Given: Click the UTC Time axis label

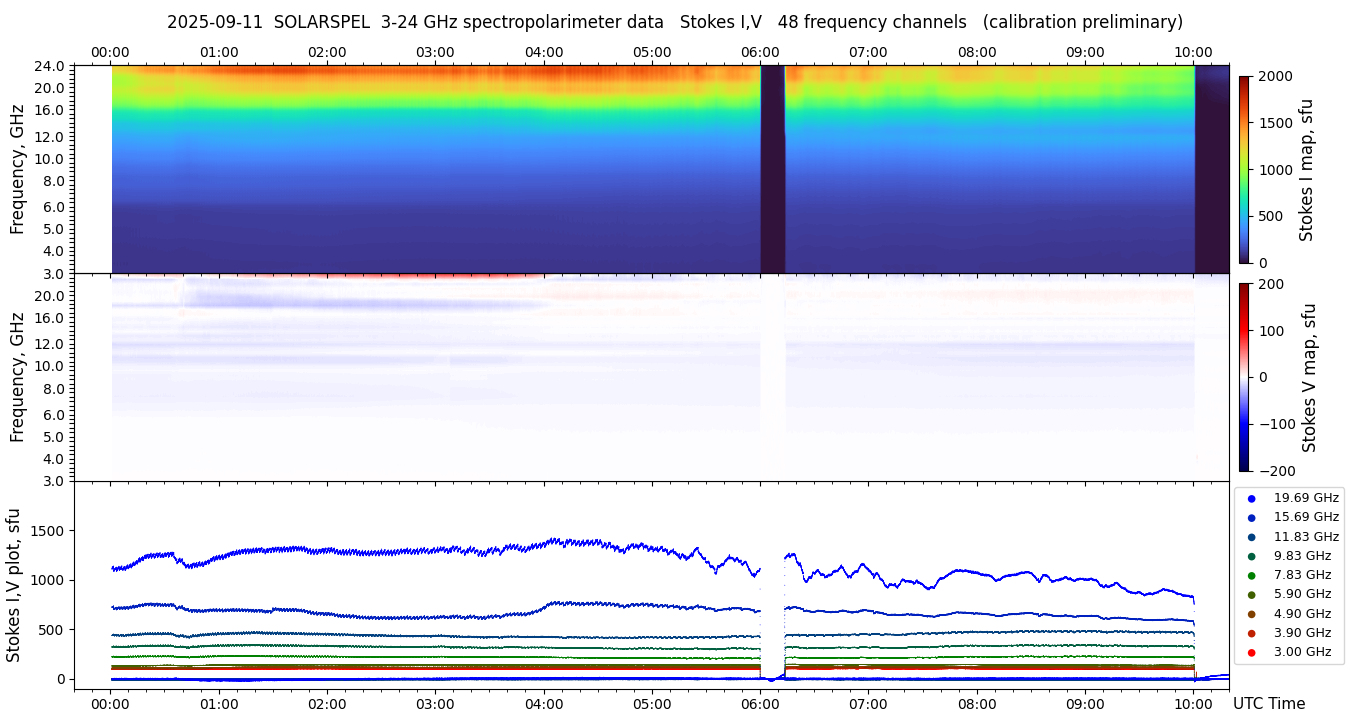Looking at the screenshot, I should click(x=1268, y=704).
